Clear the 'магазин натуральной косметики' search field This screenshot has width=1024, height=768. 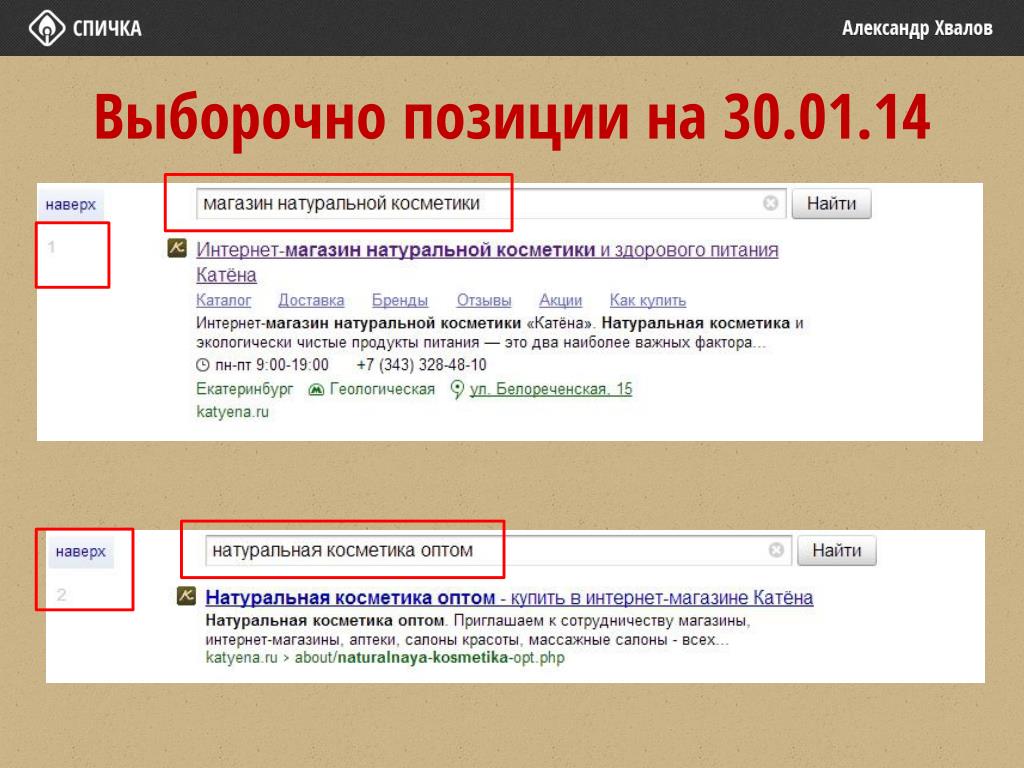(x=771, y=203)
